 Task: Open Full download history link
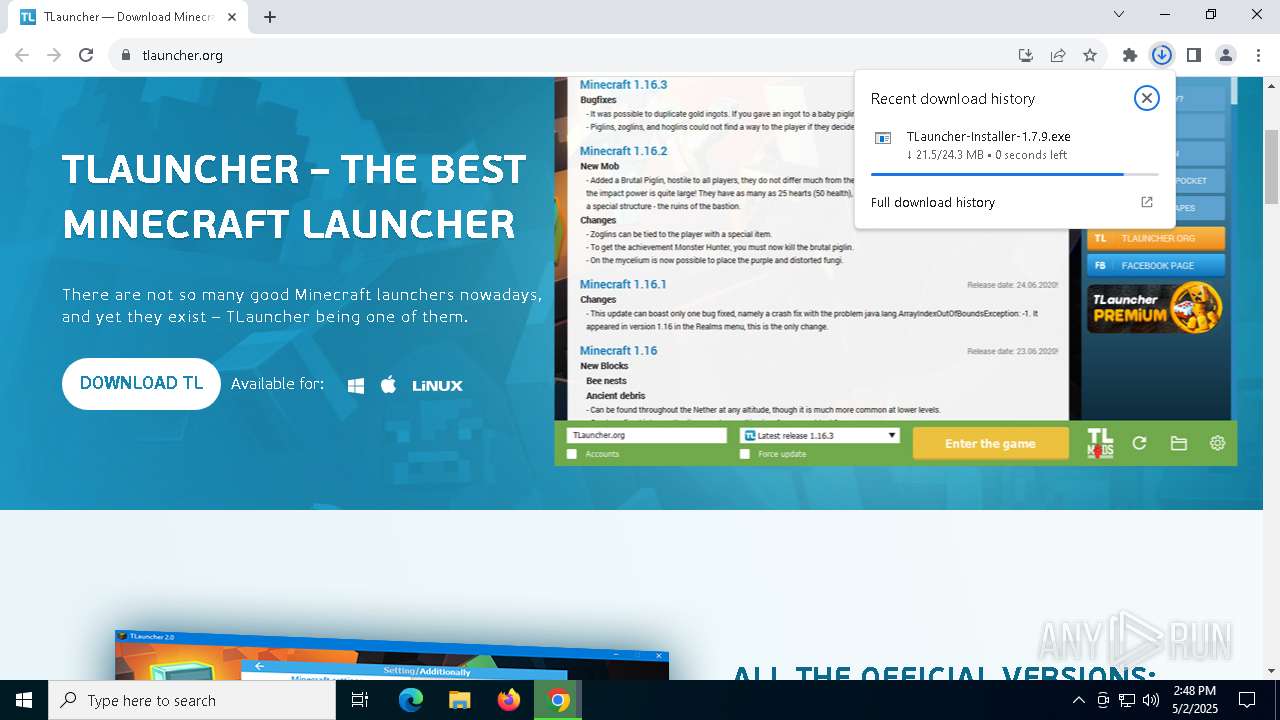(x=933, y=202)
